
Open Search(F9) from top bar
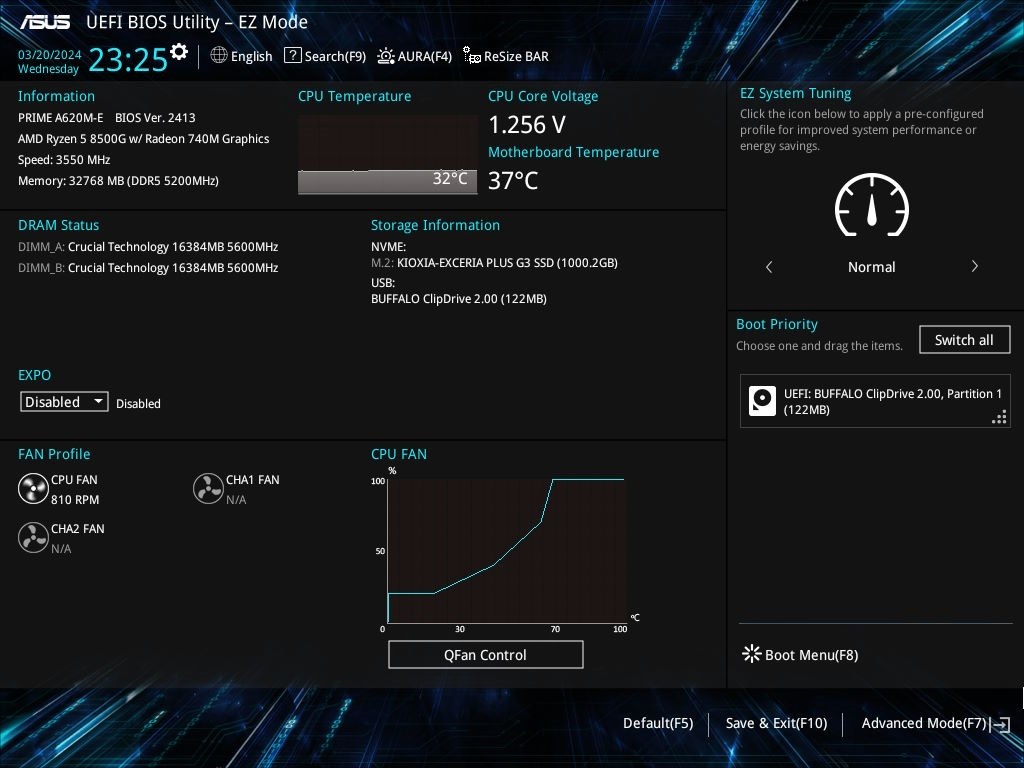335,56
